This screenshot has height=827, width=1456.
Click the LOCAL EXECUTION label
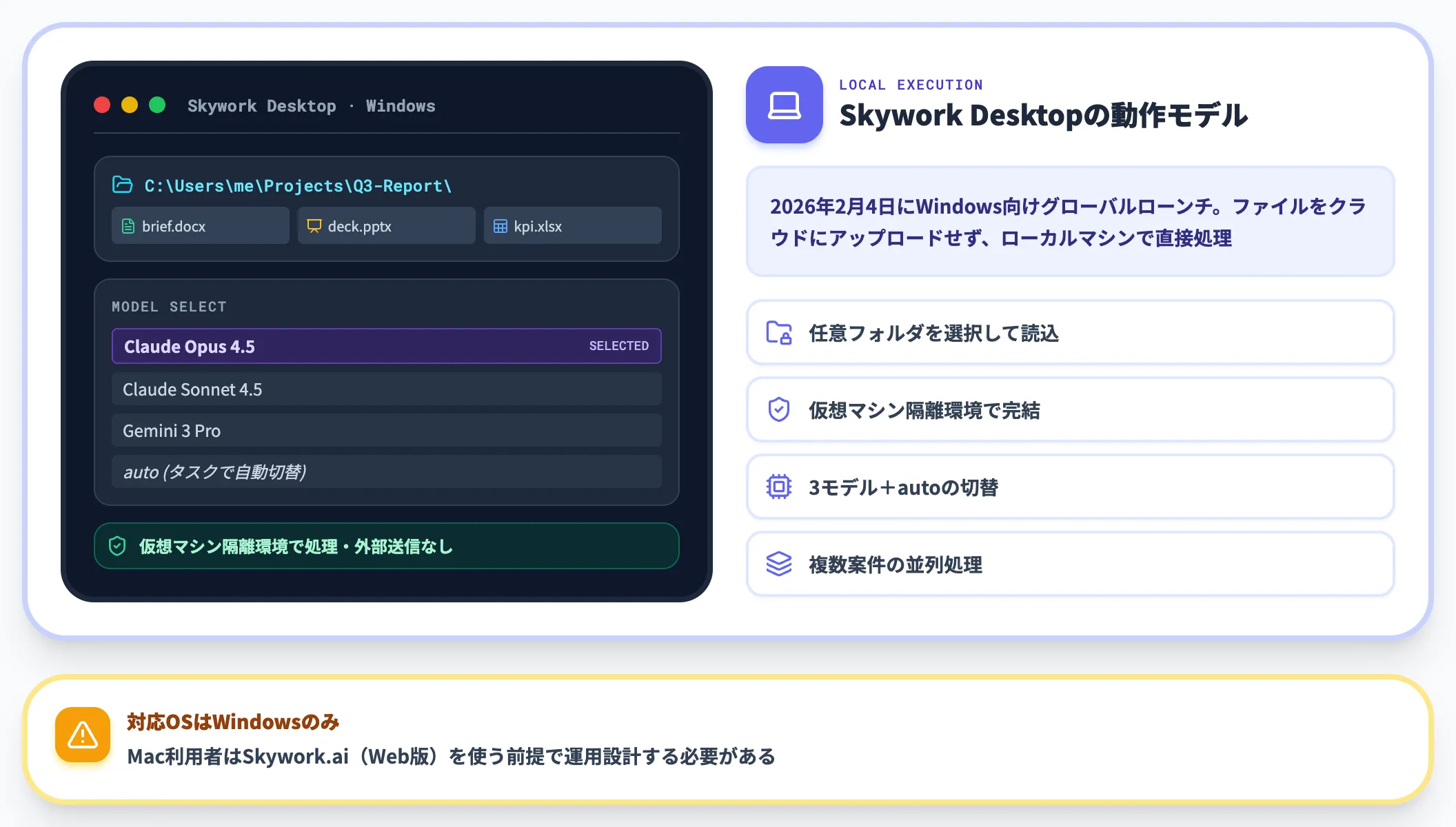point(911,85)
